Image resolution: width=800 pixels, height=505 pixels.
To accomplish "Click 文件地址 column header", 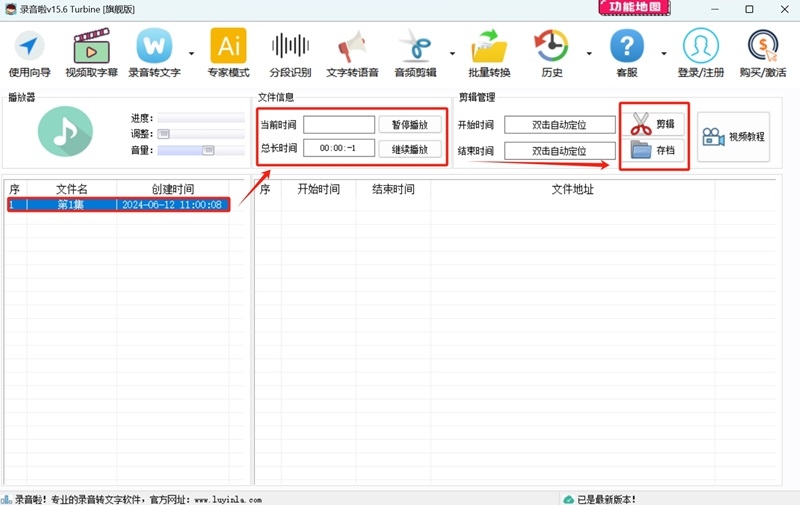I will (572, 189).
